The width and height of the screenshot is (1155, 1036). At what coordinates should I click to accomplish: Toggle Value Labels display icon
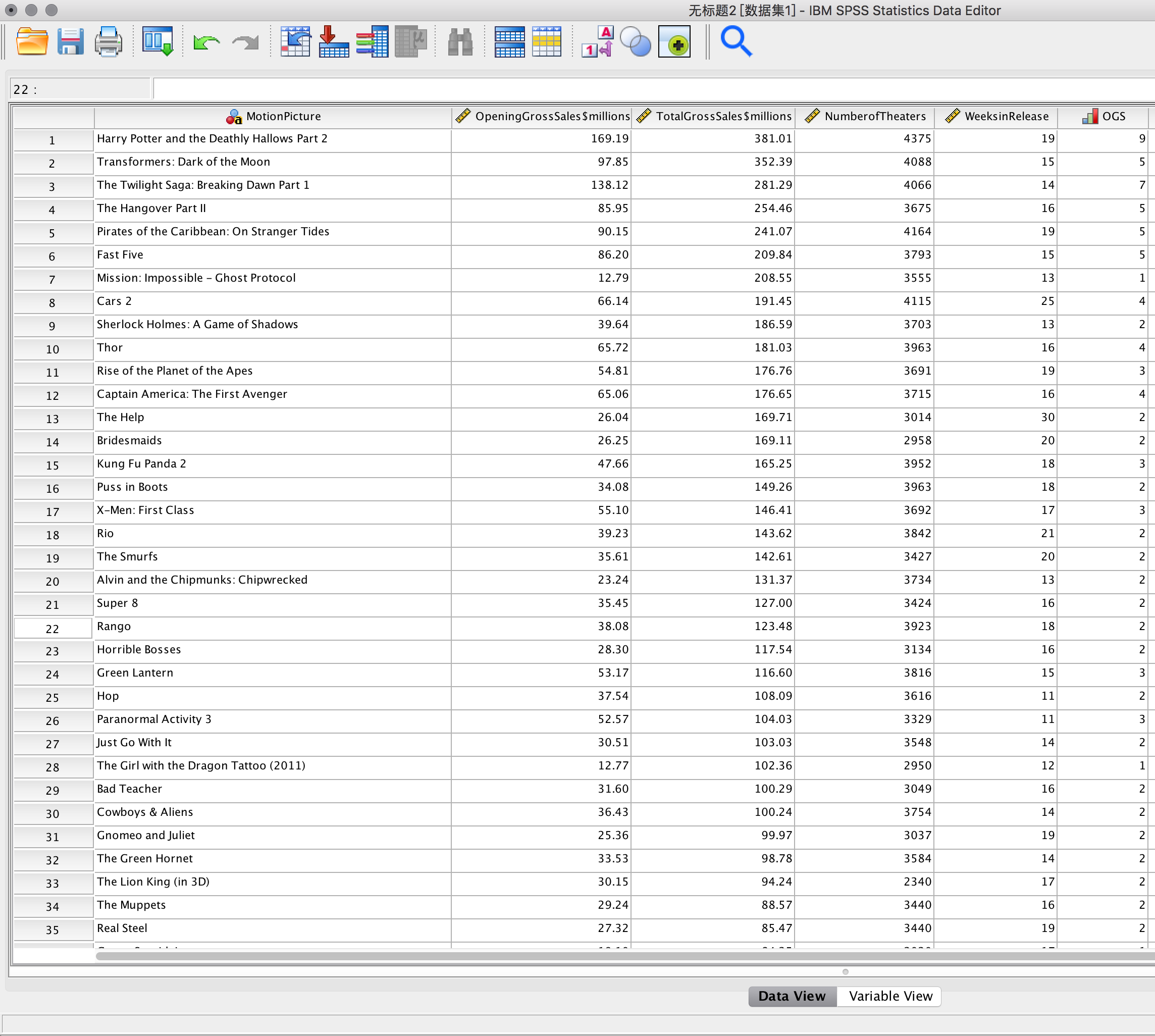(597, 41)
